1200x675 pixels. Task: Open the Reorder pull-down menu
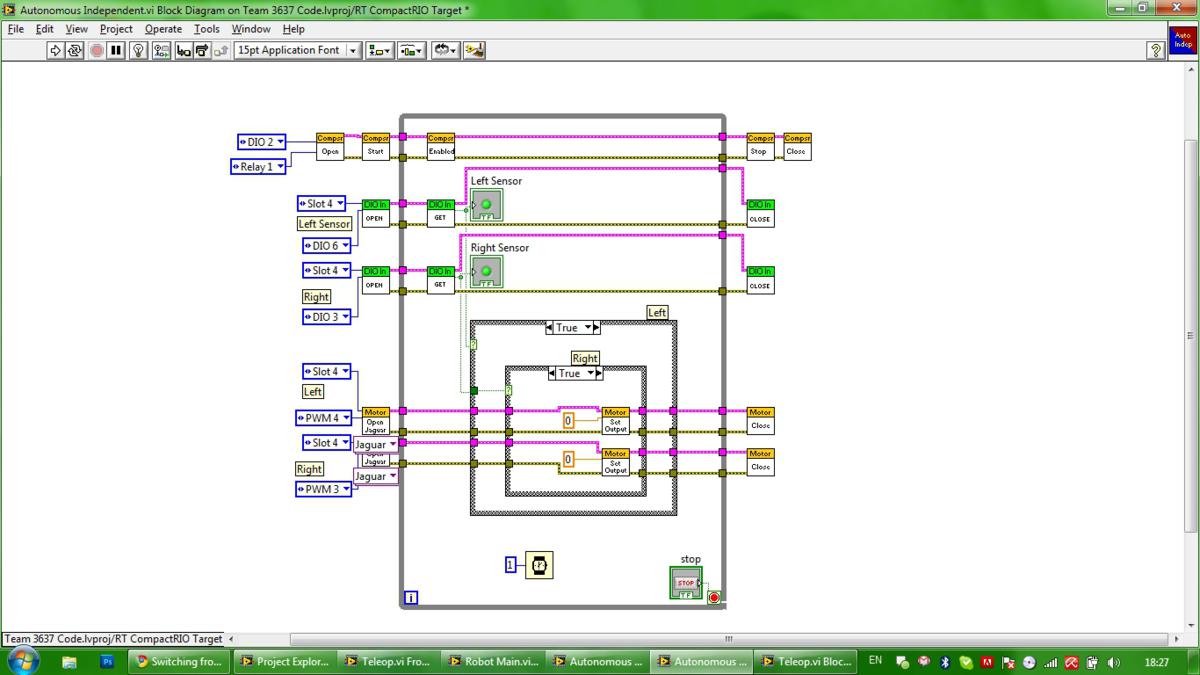(445, 50)
